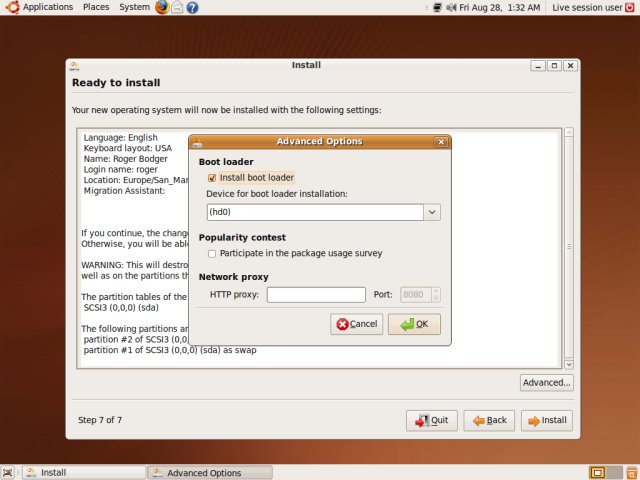This screenshot has height=480, width=640.
Task: Decrease the proxy port with down stepper
Action: [x=436, y=298]
